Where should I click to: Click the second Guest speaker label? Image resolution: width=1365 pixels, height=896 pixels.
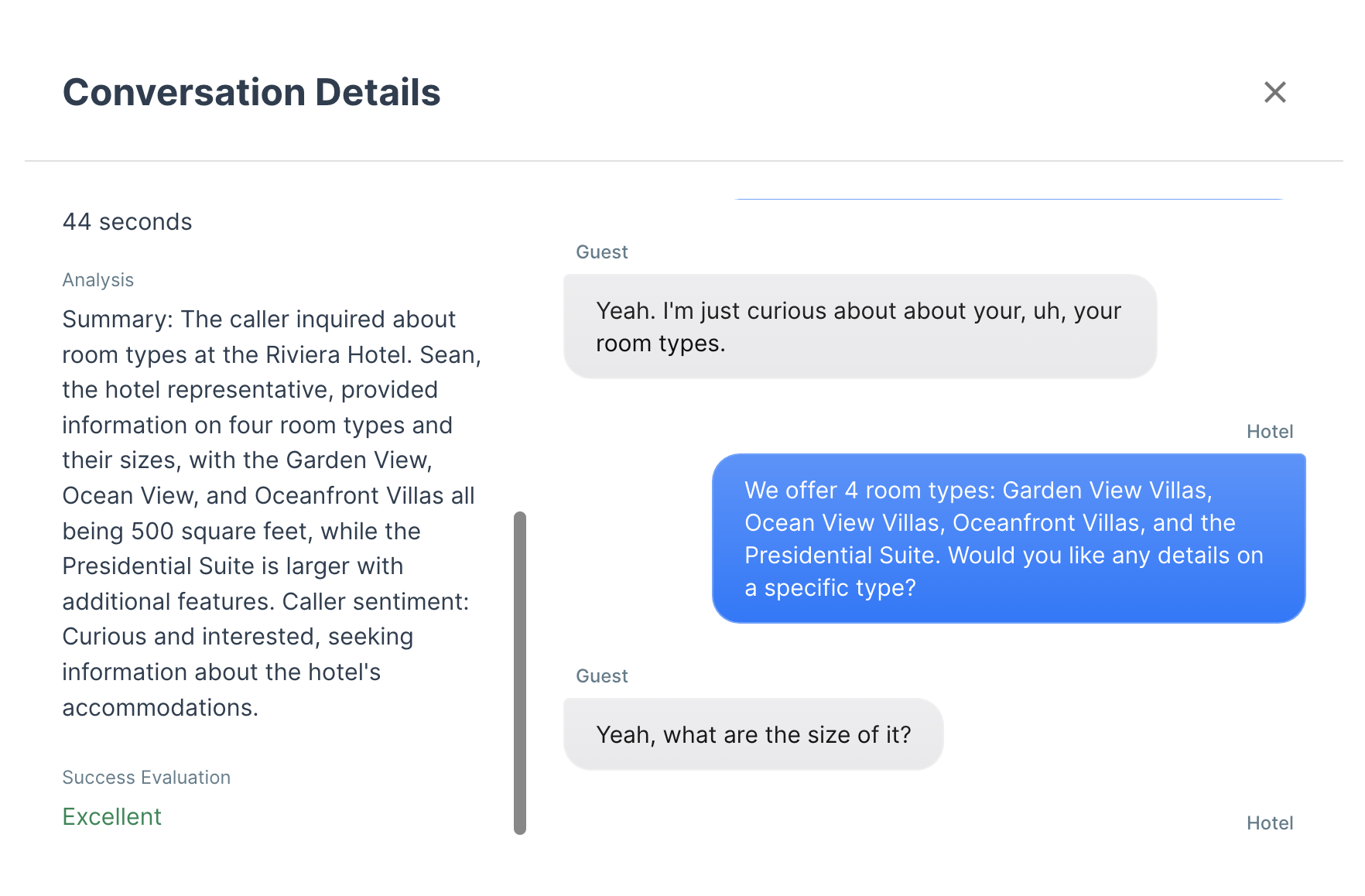(x=601, y=676)
